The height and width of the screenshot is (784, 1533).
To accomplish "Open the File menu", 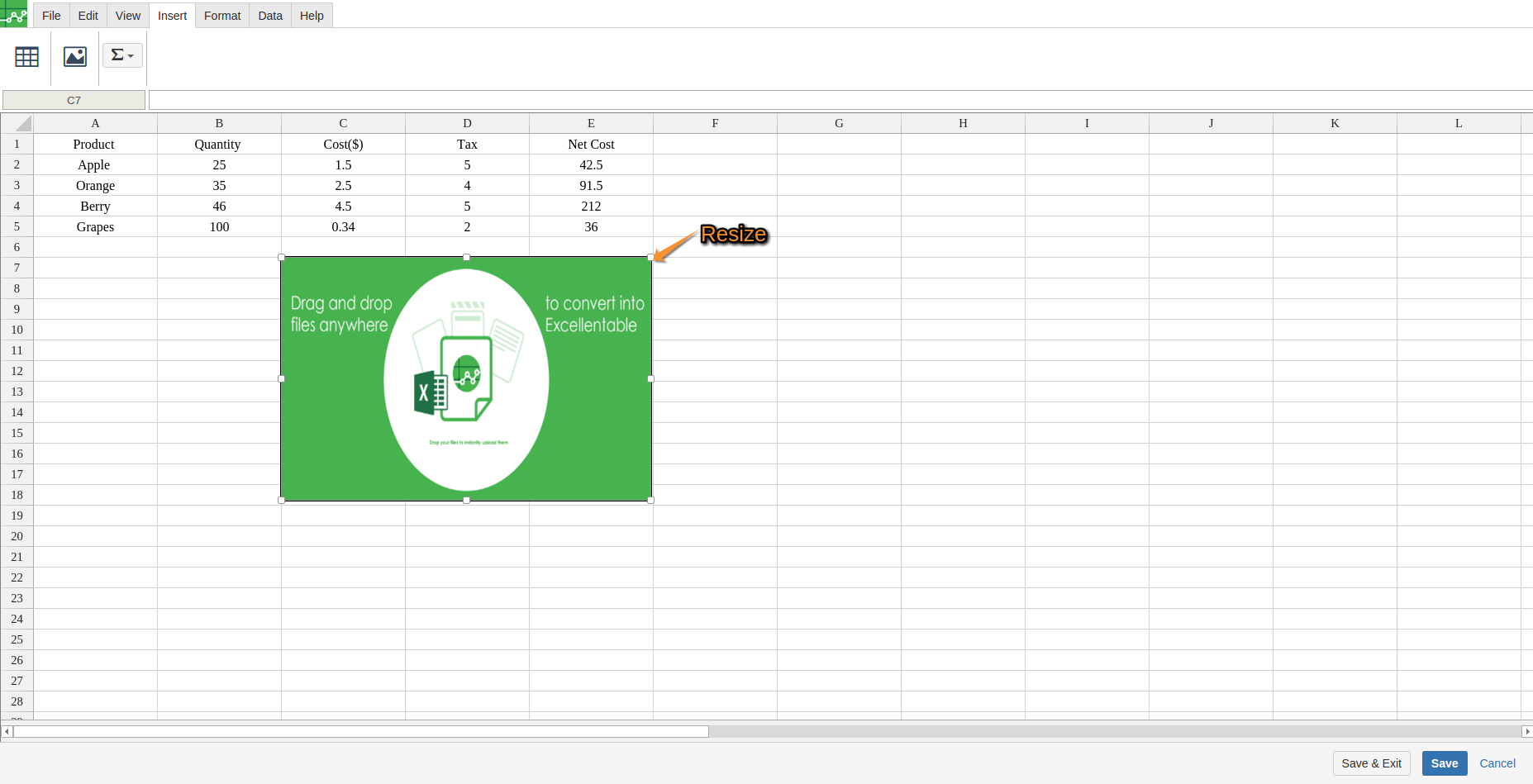I will [51, 16].
